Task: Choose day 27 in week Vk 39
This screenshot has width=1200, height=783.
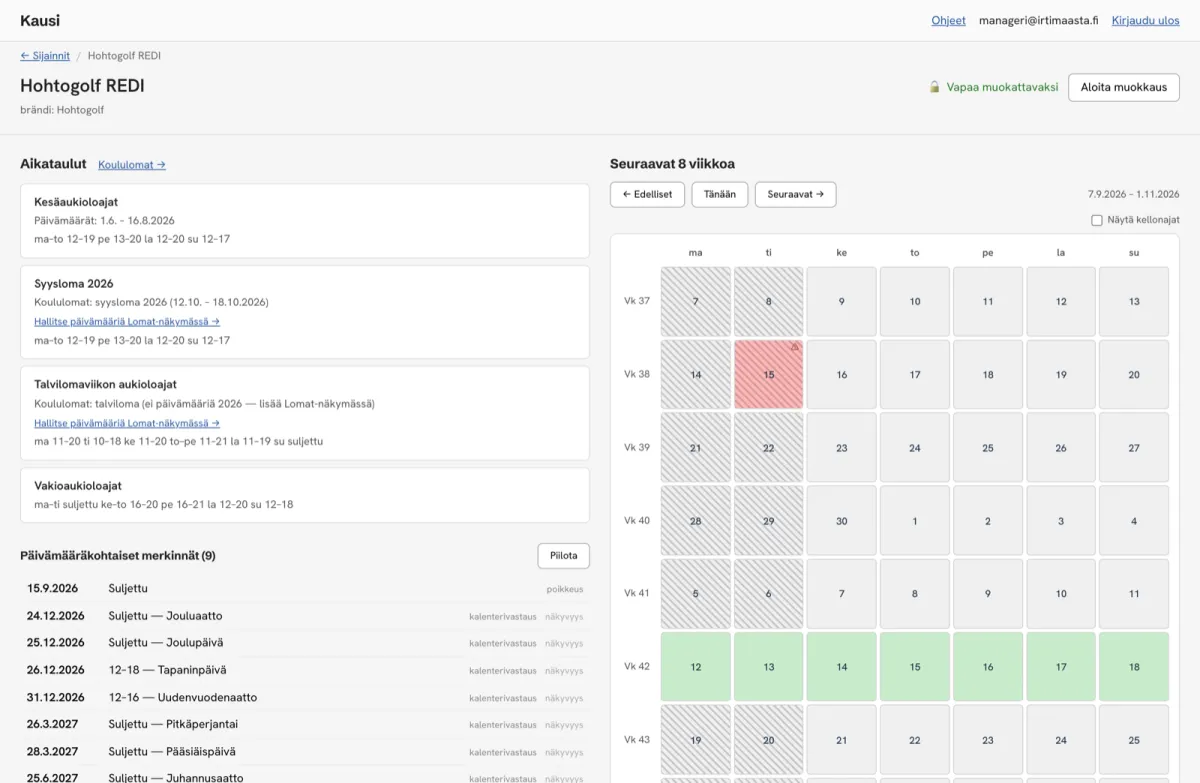Action: [x=1134, y=447]
